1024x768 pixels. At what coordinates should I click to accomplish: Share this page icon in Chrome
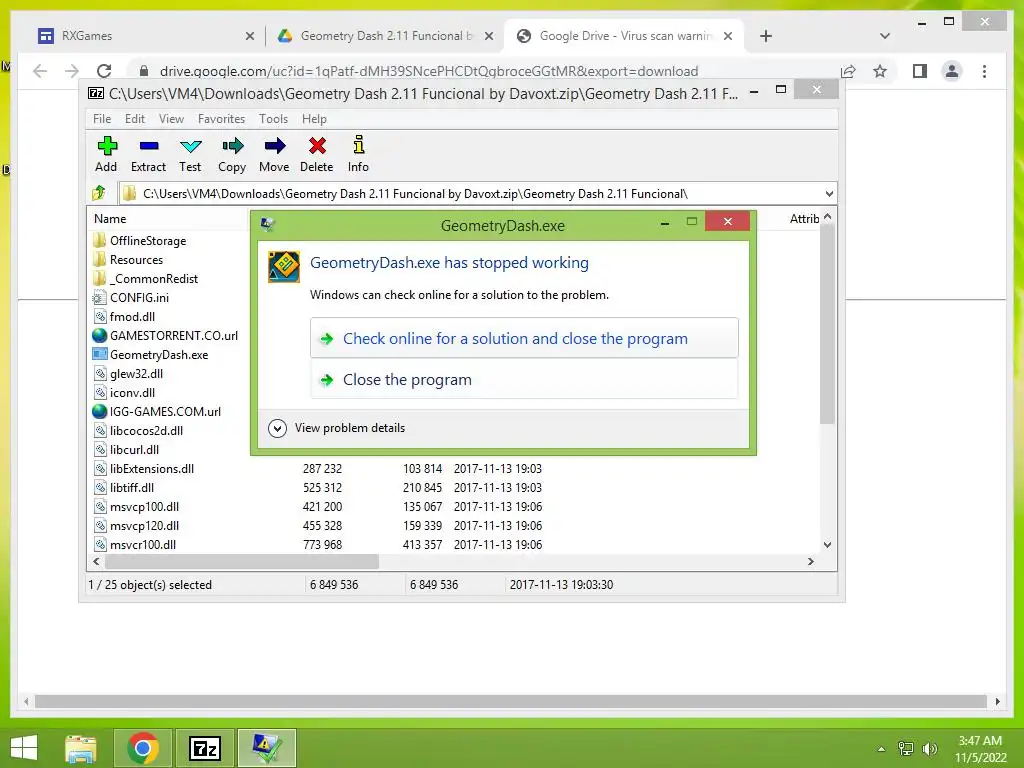848,71
